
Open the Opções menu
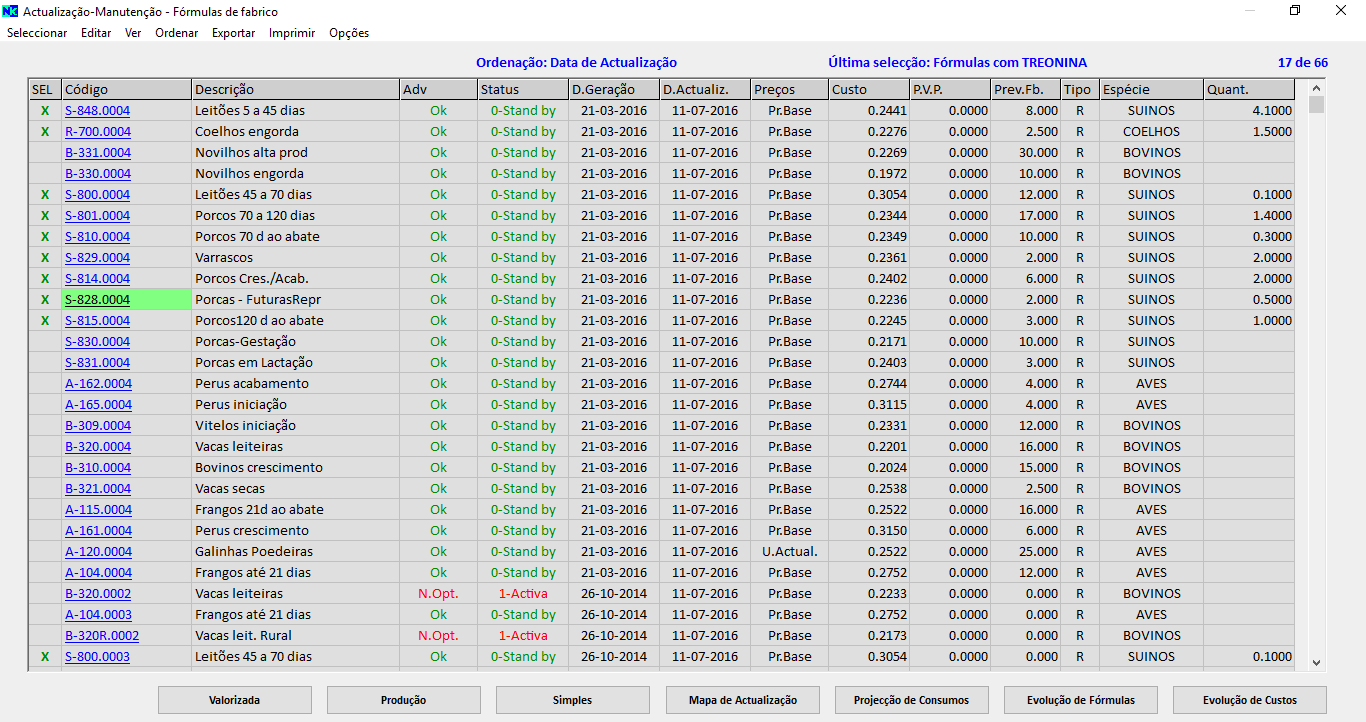pos(349,33)
